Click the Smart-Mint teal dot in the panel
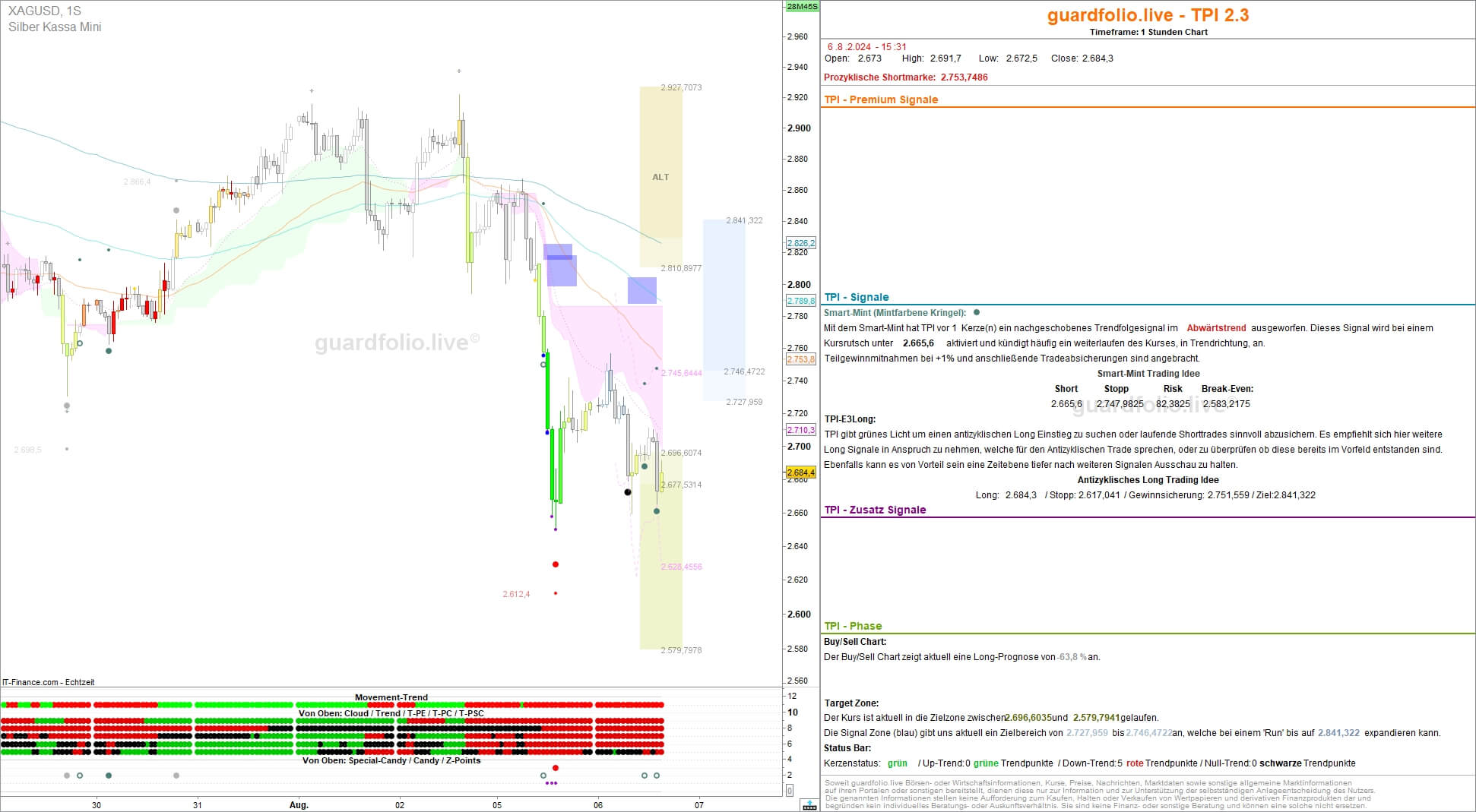 (977, 312)
